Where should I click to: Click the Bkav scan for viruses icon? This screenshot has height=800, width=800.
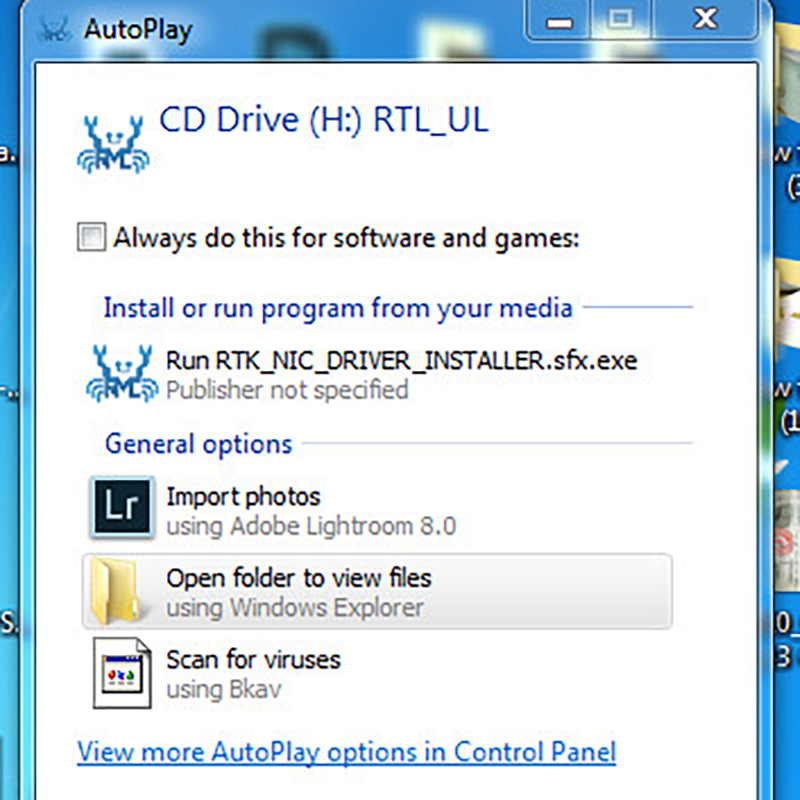pyautogui.click(x=122, y=673)
